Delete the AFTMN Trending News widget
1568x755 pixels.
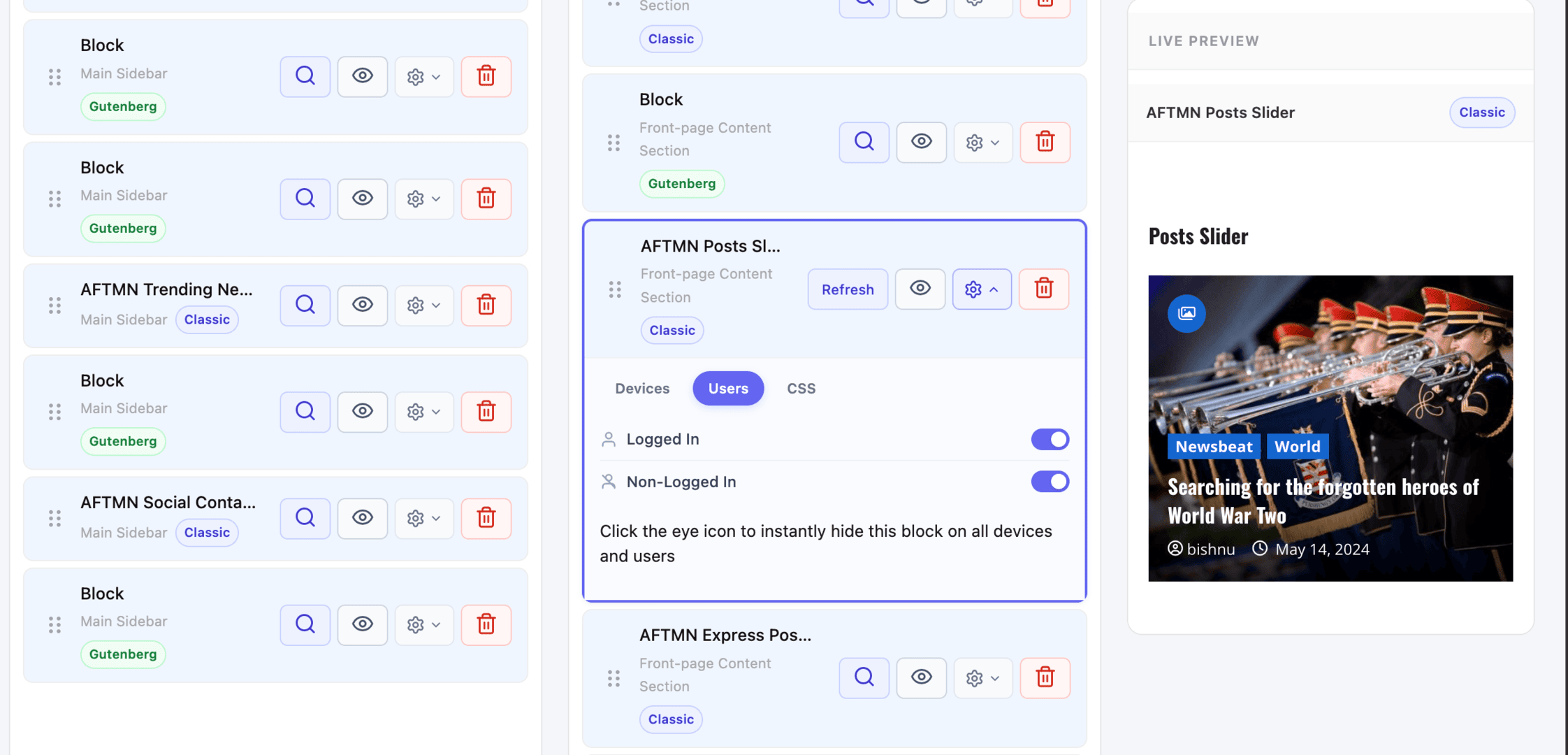[x=486, y=305]
